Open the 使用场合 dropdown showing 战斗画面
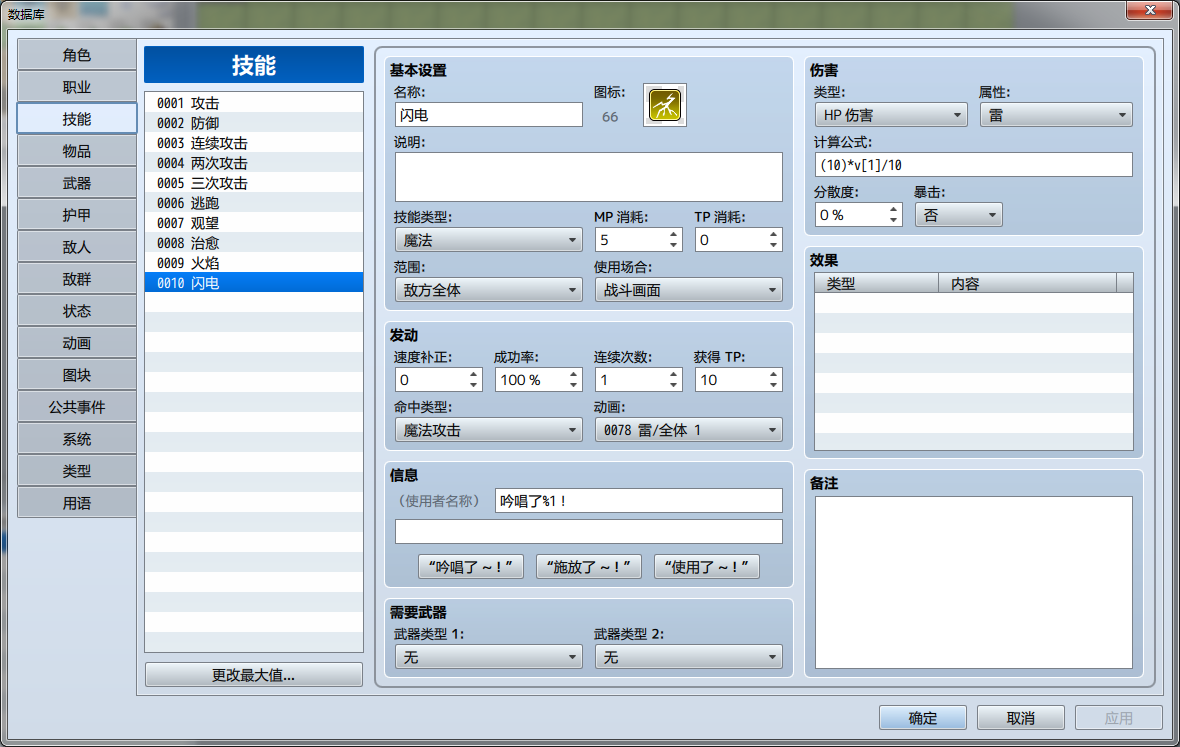The height and width of the screenshot is (747, 1180). 689,290
